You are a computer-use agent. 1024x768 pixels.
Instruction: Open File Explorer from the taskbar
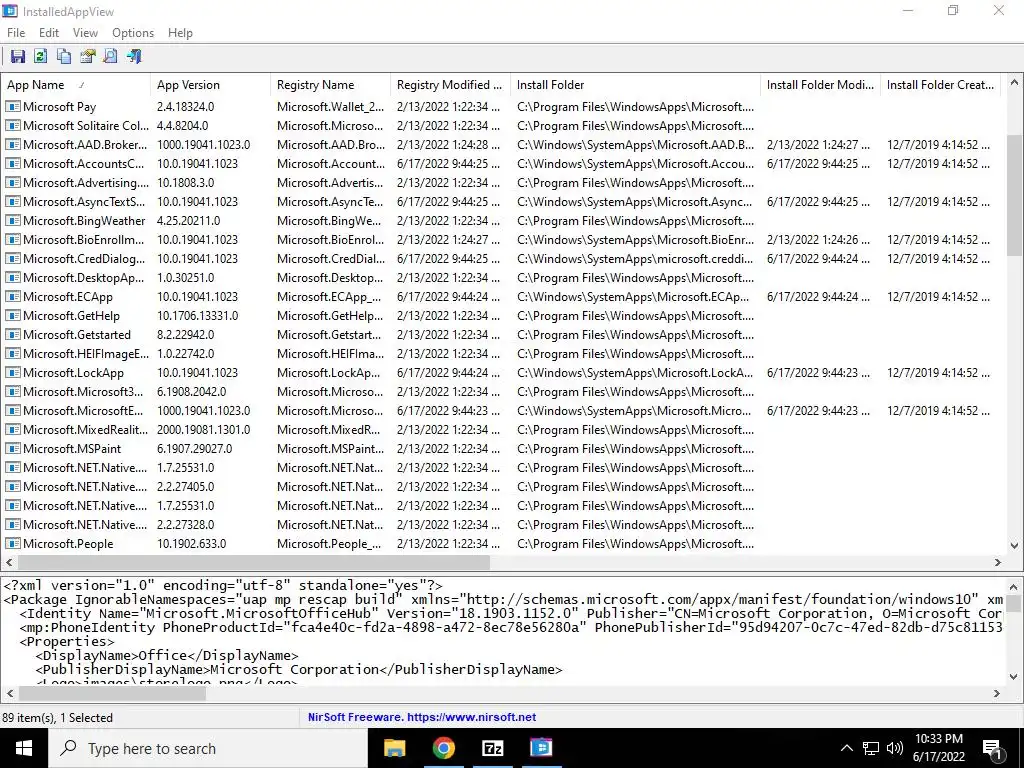coord(394,748)
